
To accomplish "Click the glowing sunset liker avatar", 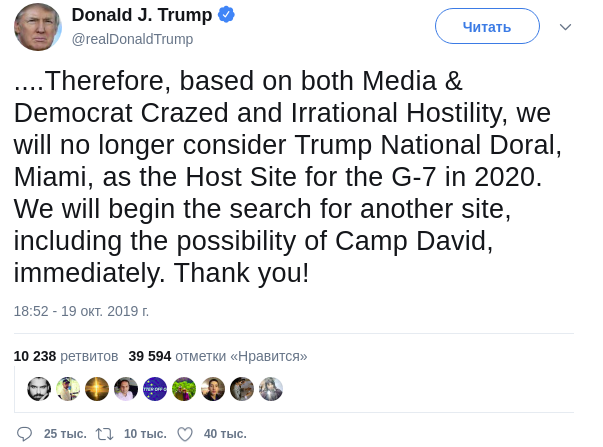I will [97, 389].
